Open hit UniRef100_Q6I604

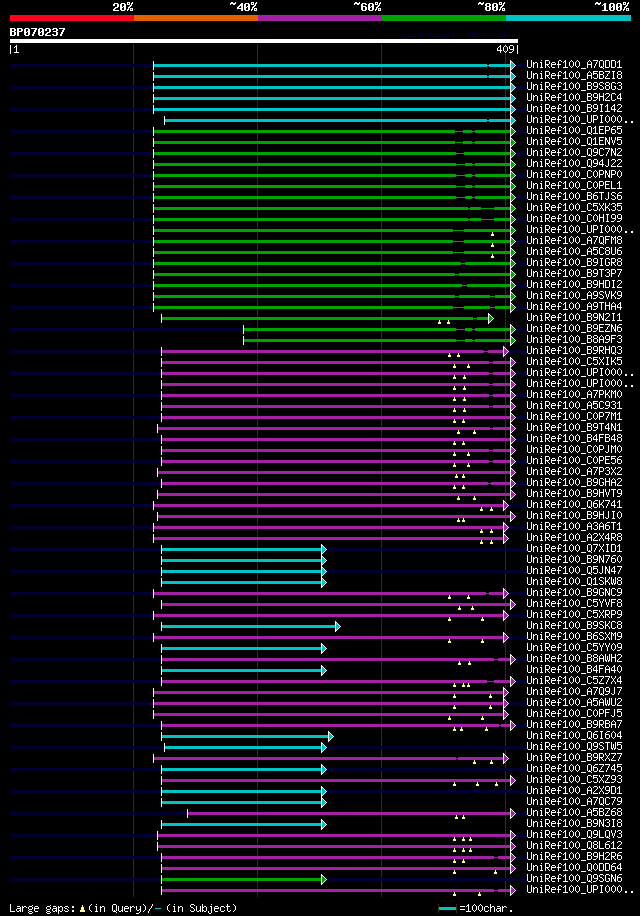pos(574,736)
